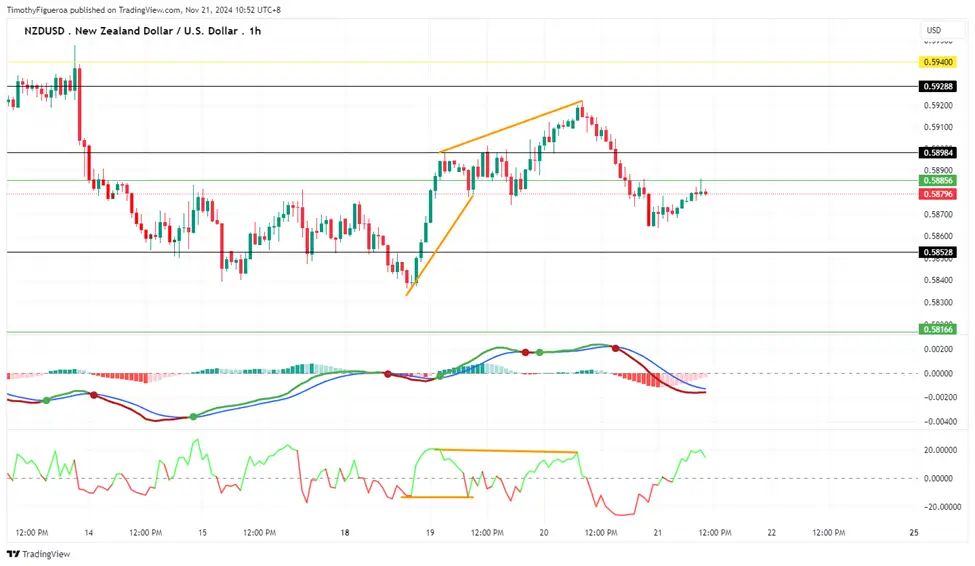Select date 25 on the time axis

(x=914, y=533)
